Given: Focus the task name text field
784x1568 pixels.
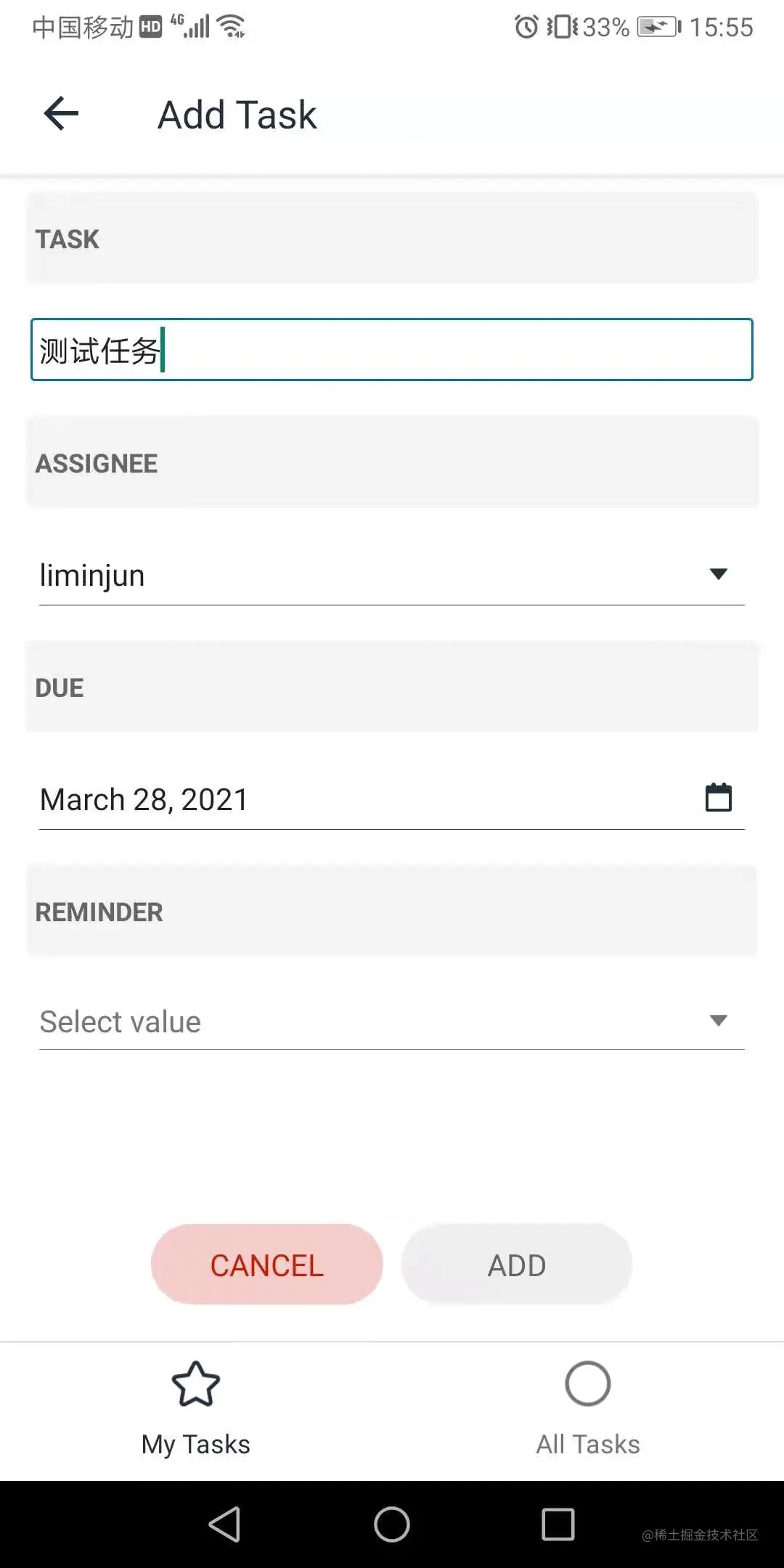Looking at the screenshot, I should click(392, 350).
